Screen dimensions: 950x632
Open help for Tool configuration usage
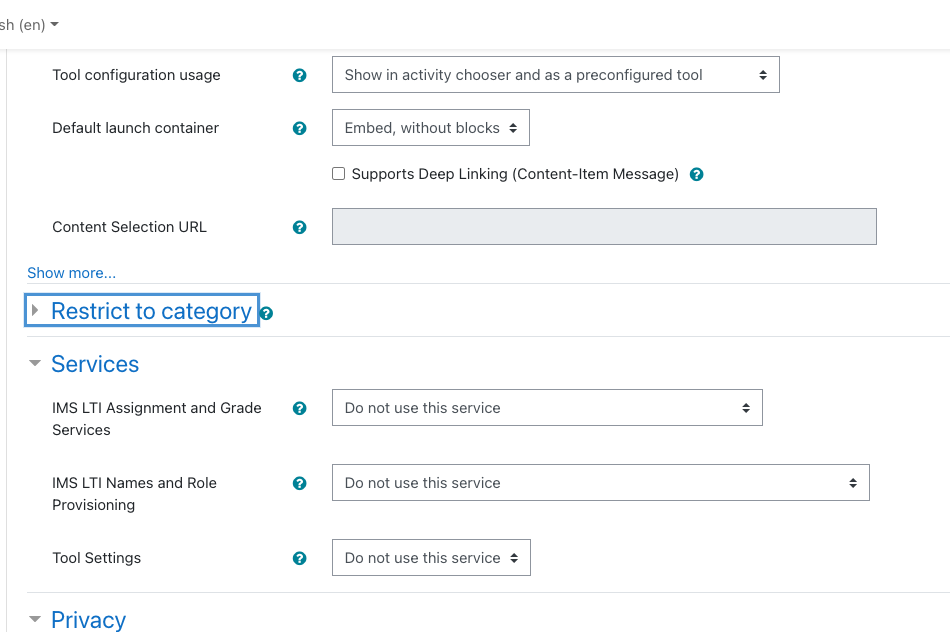click(x=299, y=75)
